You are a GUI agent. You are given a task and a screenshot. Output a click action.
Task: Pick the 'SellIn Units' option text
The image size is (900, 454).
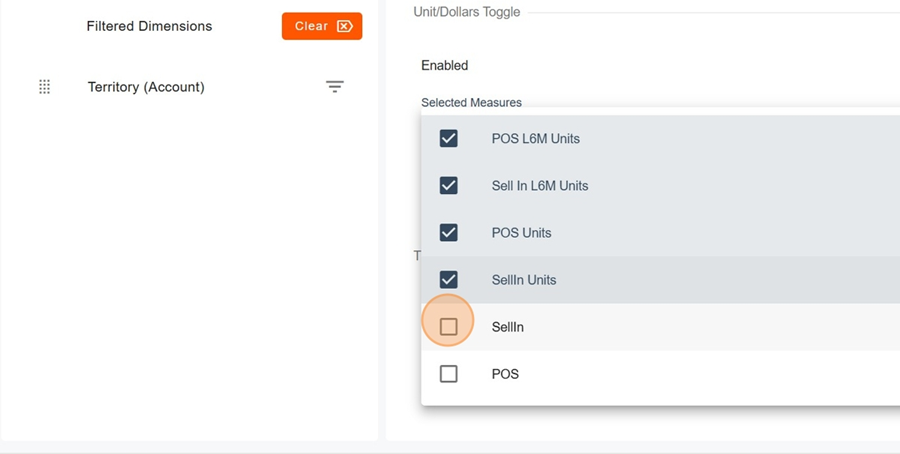coord(524,280)
